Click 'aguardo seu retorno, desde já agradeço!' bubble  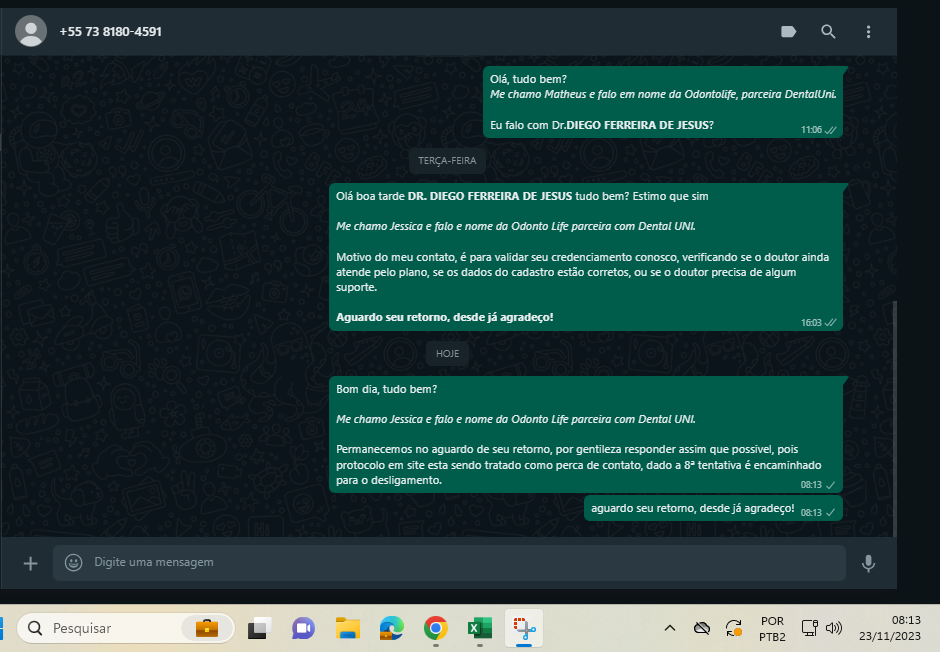[x=713, y=508]
